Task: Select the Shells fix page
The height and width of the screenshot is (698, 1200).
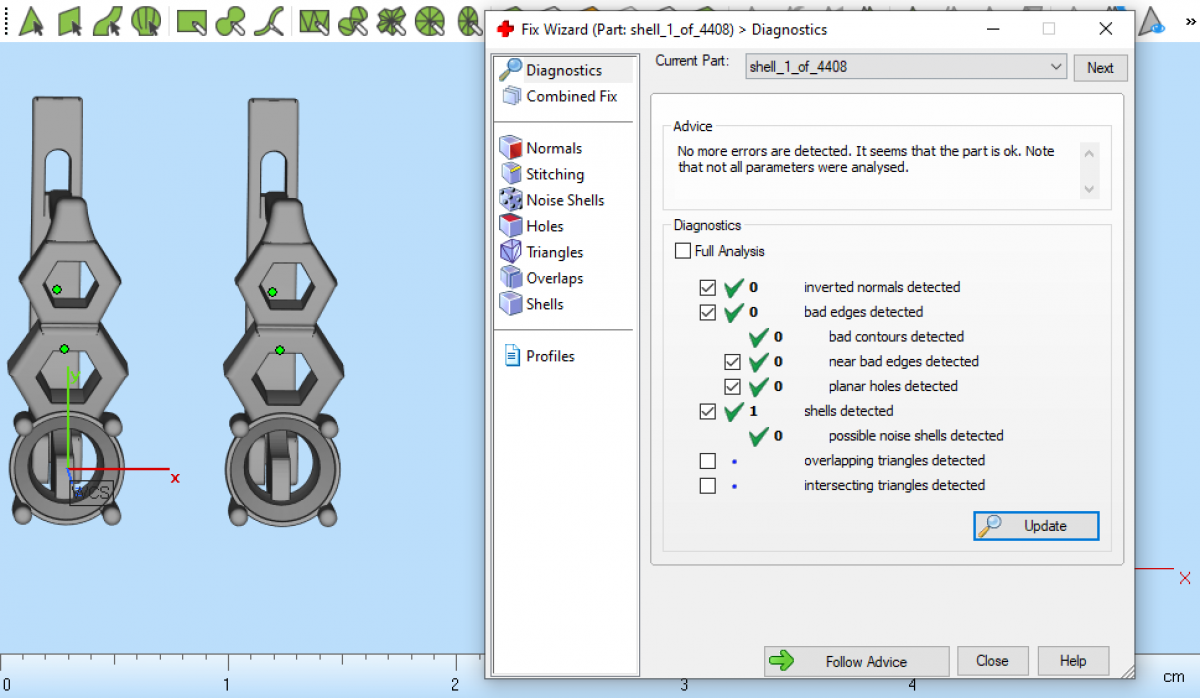Action: (544, 304)
